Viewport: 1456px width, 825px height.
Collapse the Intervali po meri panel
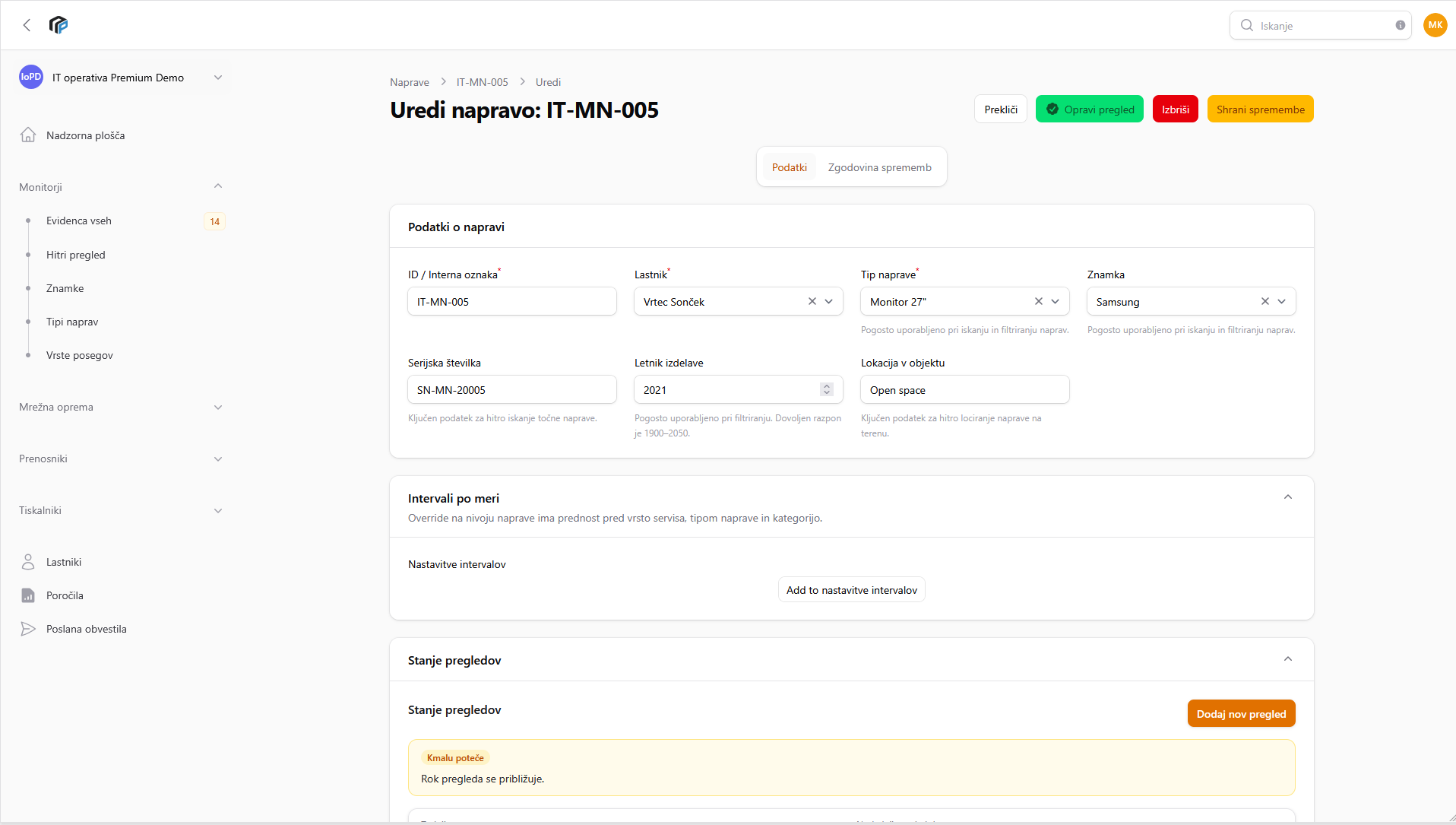[1287, 497]
